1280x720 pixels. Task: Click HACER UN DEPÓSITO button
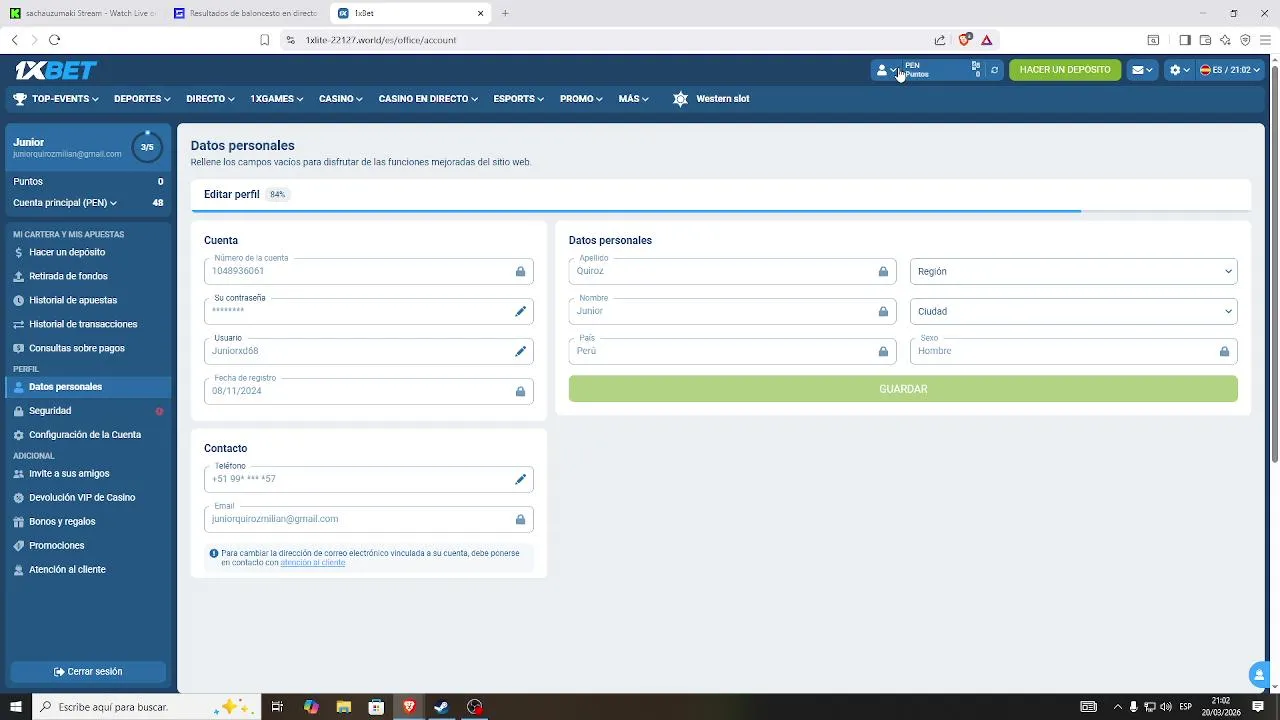coord(1065,70)
